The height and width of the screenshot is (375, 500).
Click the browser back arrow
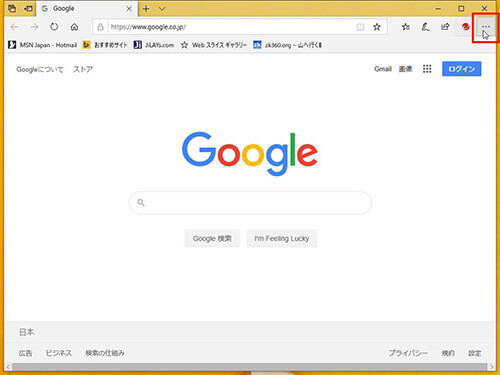pyautogui.click(x=14, y=27)
